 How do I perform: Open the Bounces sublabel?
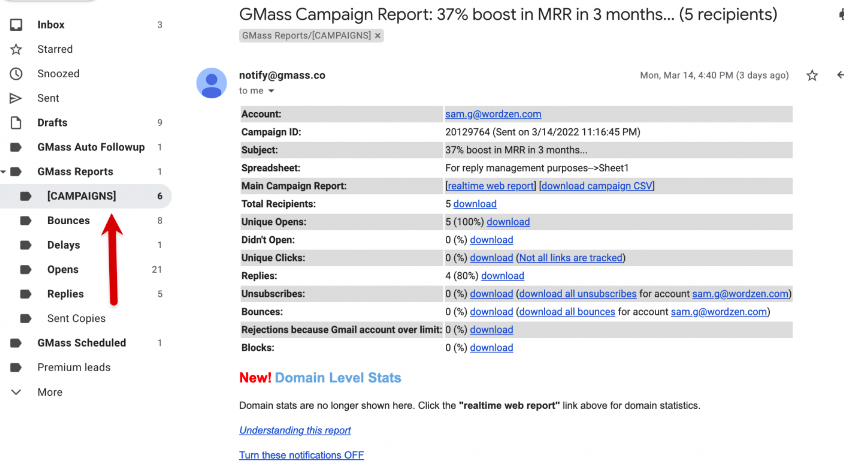click(68, 221)
